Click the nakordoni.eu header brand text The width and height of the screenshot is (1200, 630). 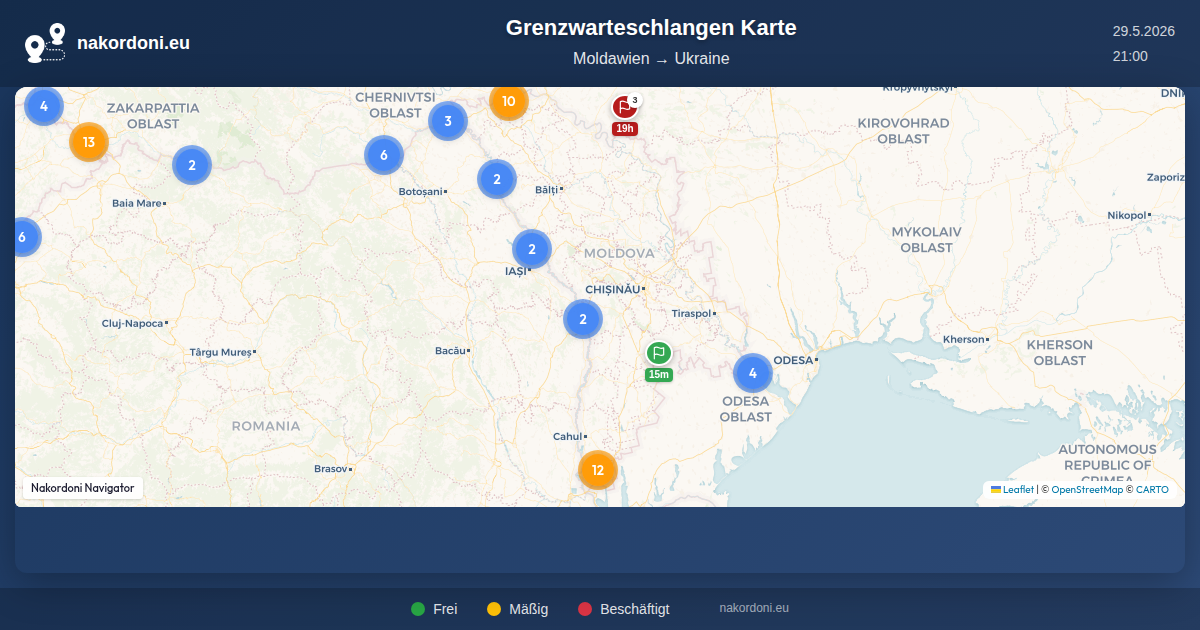point(133,43)
